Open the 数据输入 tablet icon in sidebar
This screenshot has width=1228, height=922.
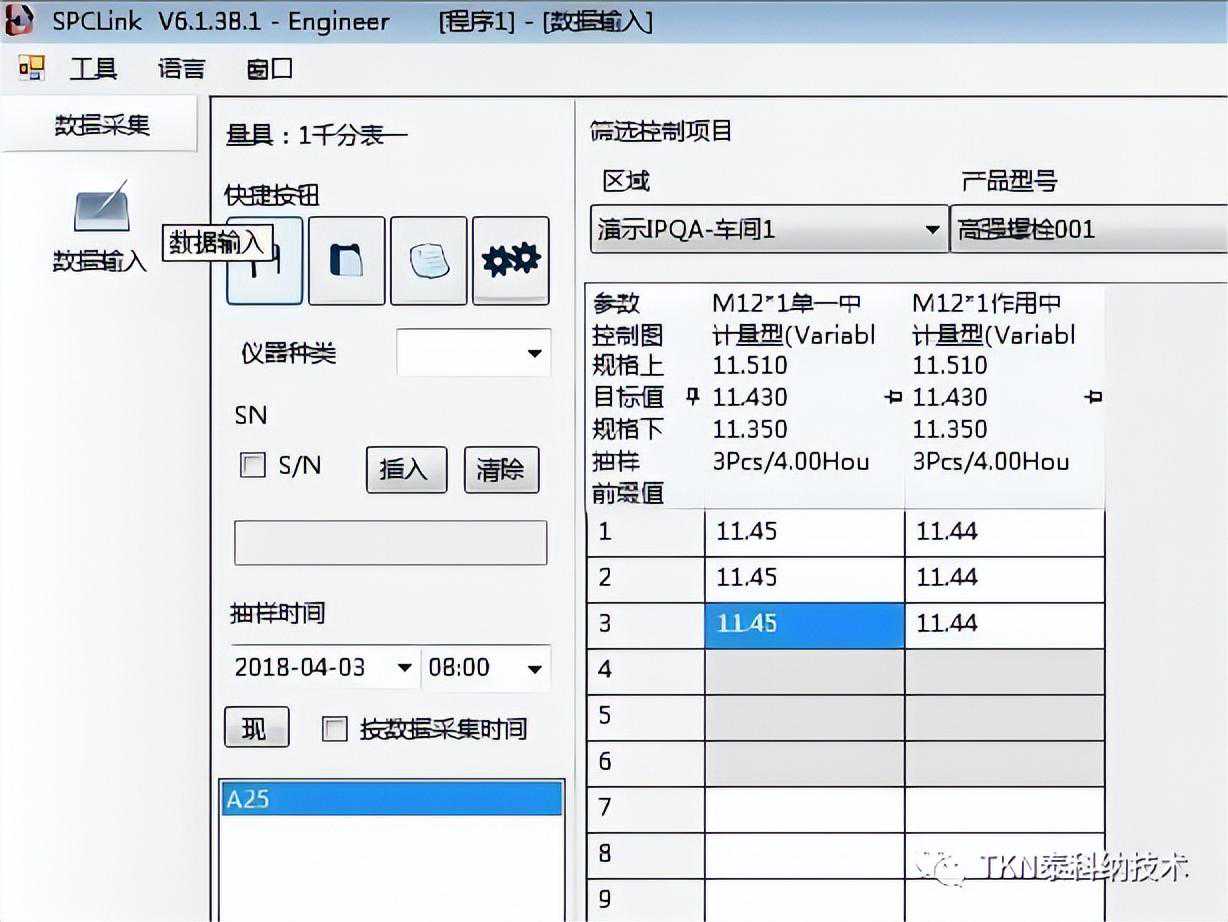coord(101,207)
